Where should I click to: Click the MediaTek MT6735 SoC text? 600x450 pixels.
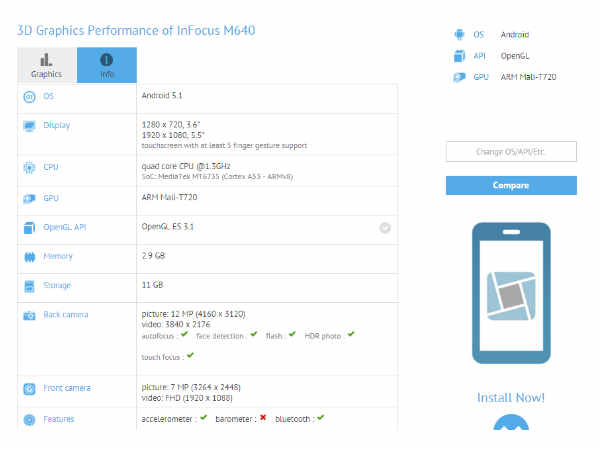[217, 177]
